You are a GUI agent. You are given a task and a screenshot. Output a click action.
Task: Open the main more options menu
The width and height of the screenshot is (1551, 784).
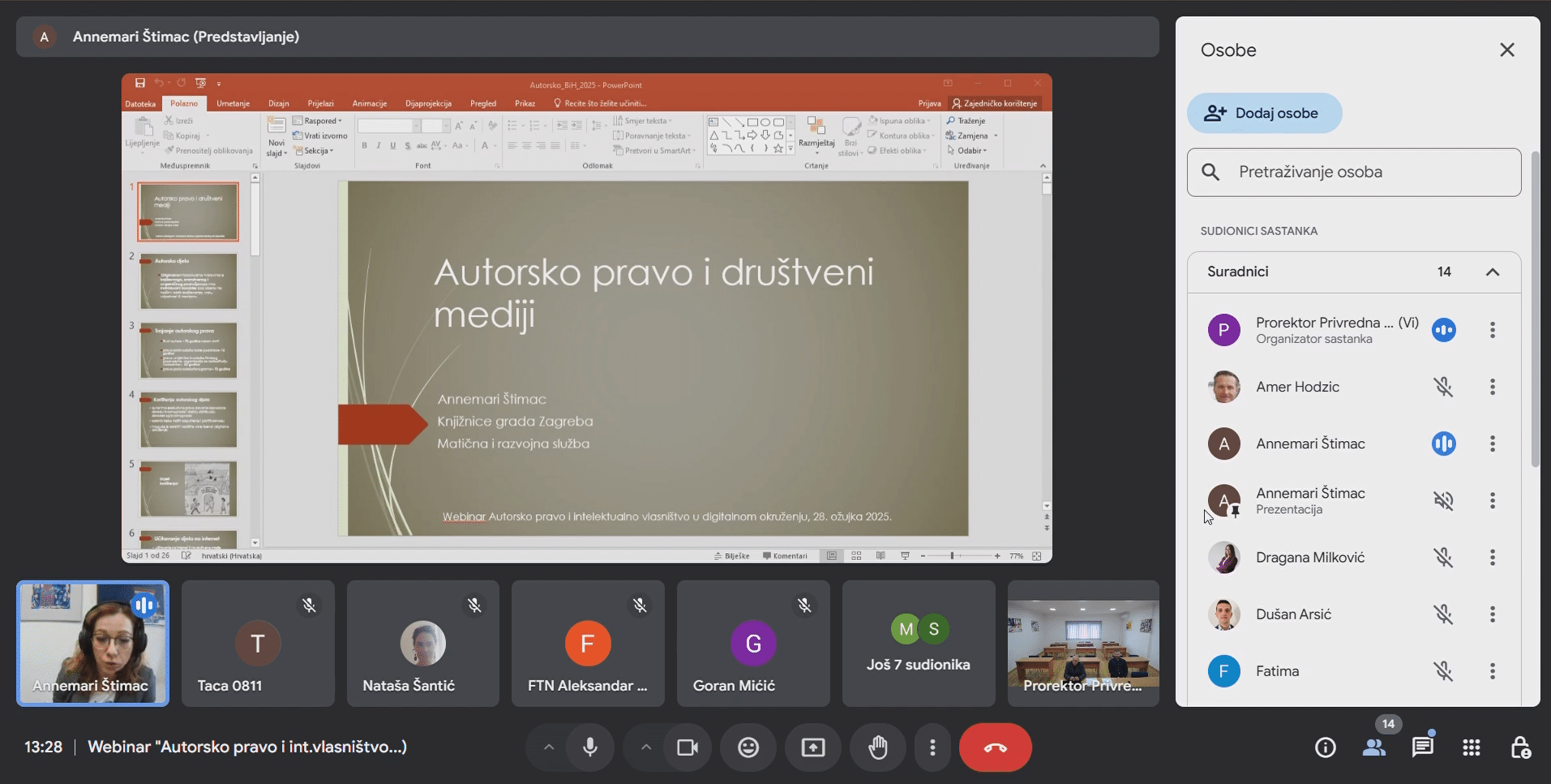tap(932, 748)
